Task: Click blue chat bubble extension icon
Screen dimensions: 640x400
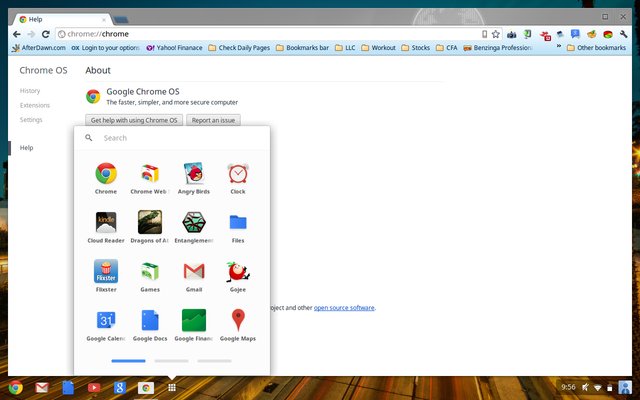Action: point(575,34)
